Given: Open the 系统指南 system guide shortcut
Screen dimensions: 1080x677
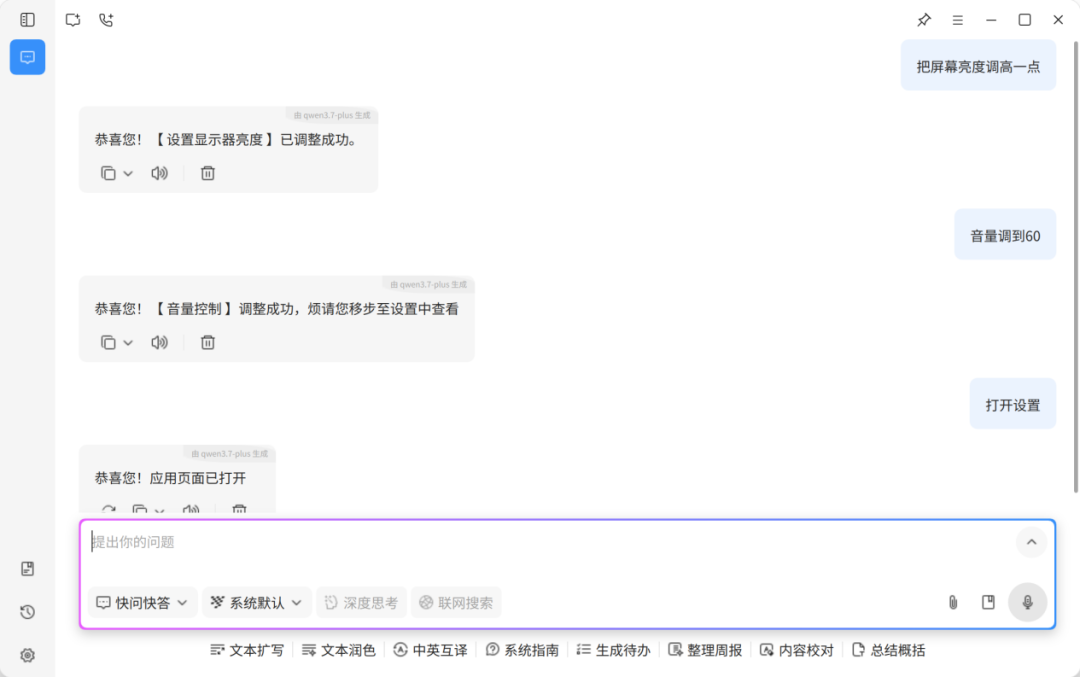Looking at the screenshot, I should 522,650.
